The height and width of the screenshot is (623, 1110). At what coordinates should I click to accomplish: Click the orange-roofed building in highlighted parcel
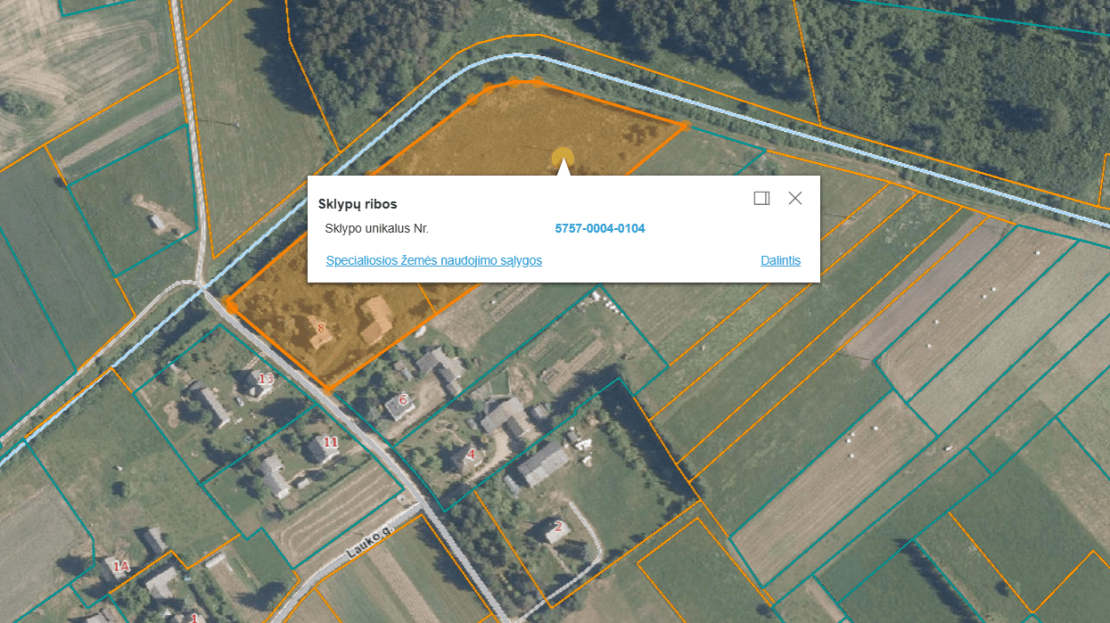pyautogui.click(x=375, y=319)
